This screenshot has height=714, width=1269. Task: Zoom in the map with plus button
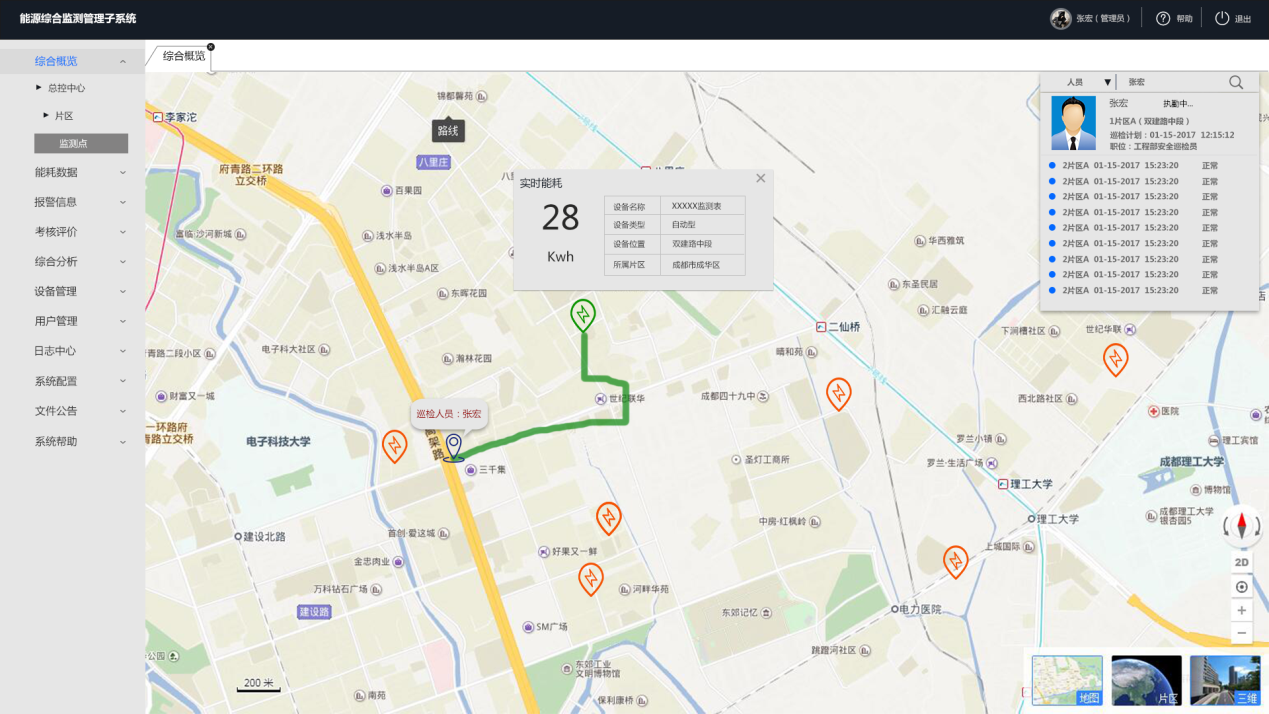point(1242,610)
